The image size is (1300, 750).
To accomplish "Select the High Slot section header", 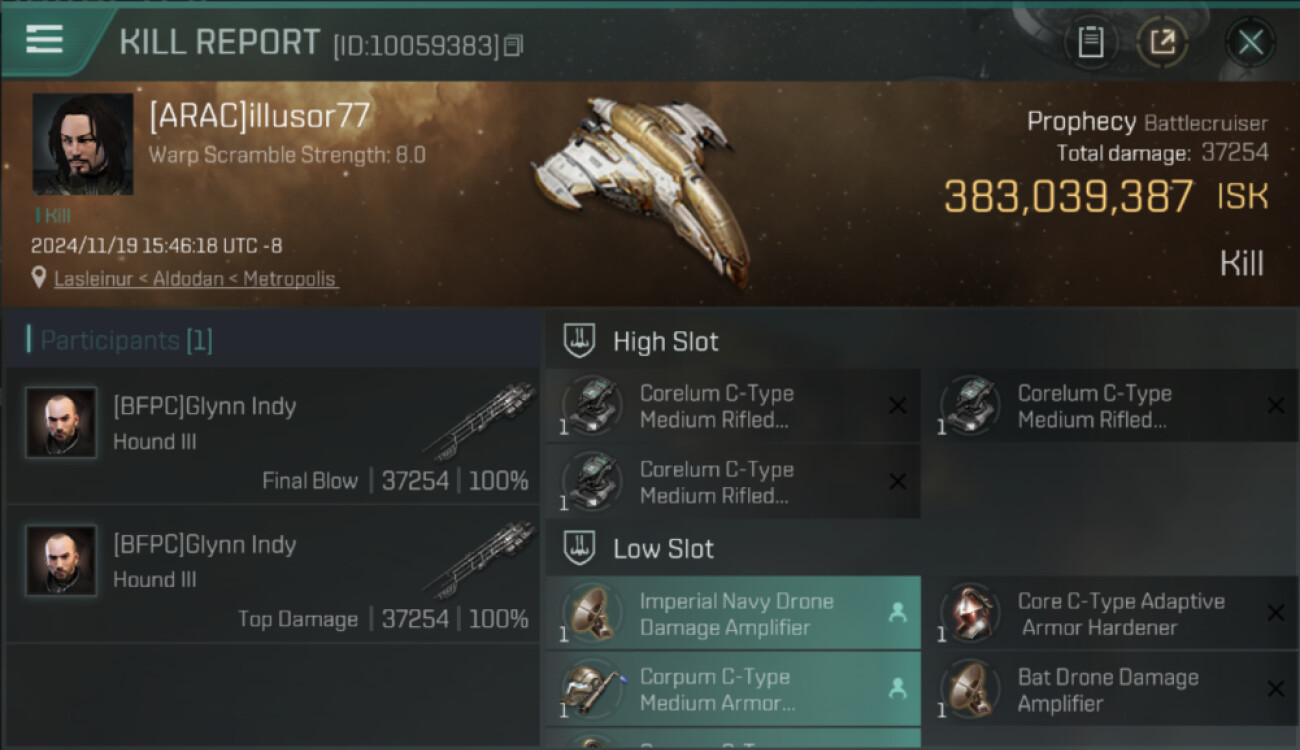I will [x=665, y=342].
